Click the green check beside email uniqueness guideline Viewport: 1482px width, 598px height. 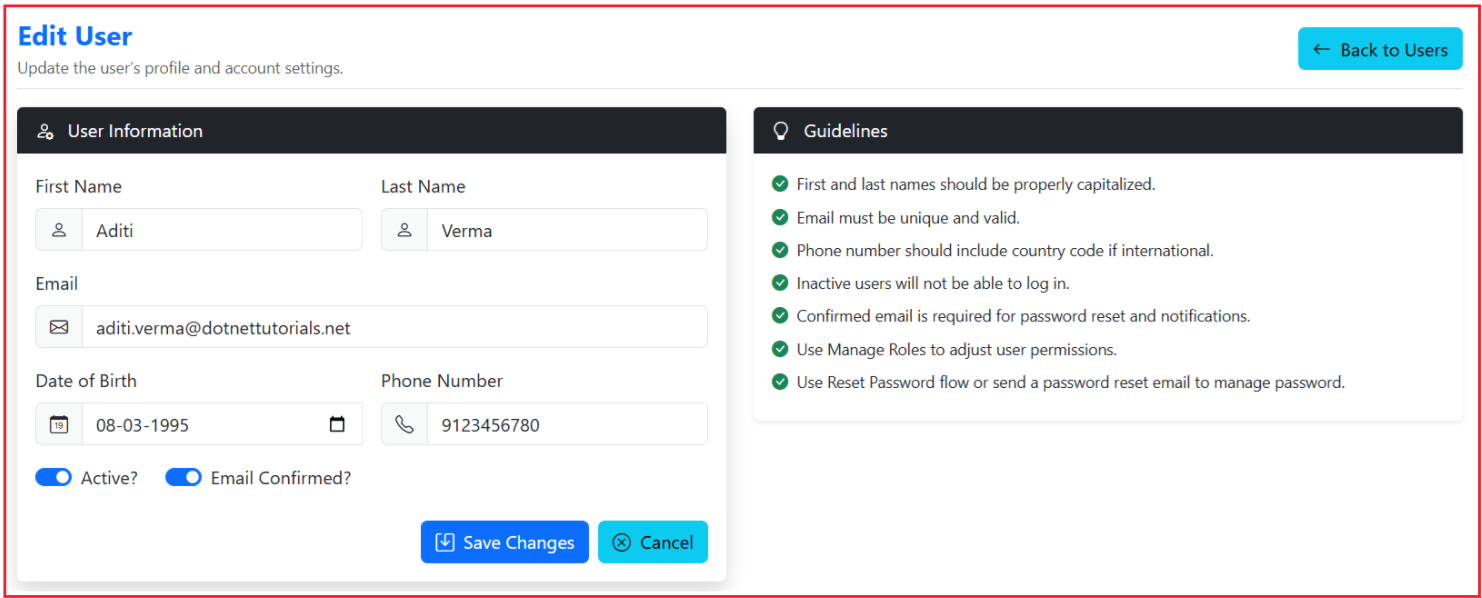coord(780,217)
